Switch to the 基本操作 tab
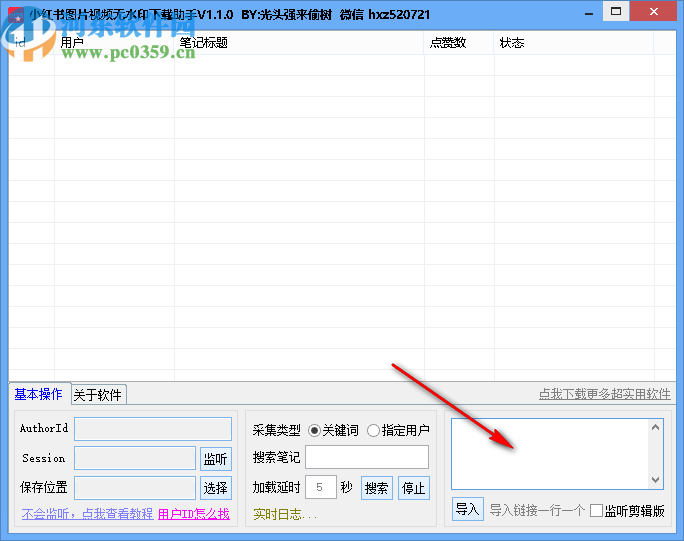The width and height of the screenshot is (684, 541). (x=38, y=394)
